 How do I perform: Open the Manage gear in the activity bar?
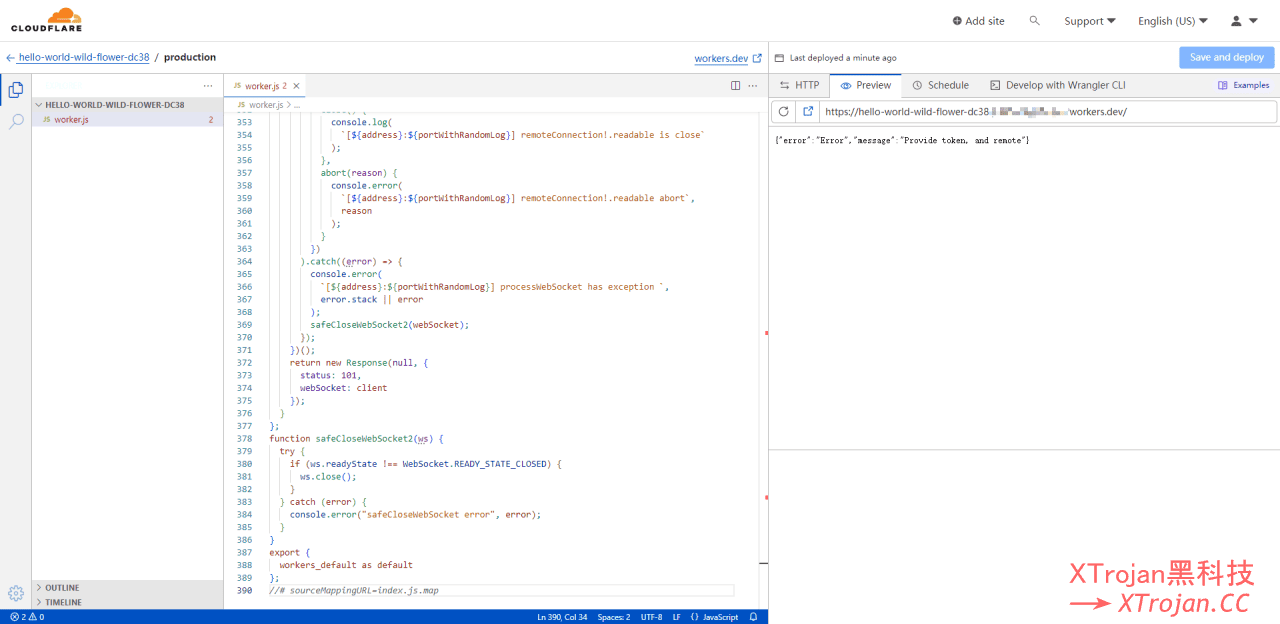[x=16, y=593]
